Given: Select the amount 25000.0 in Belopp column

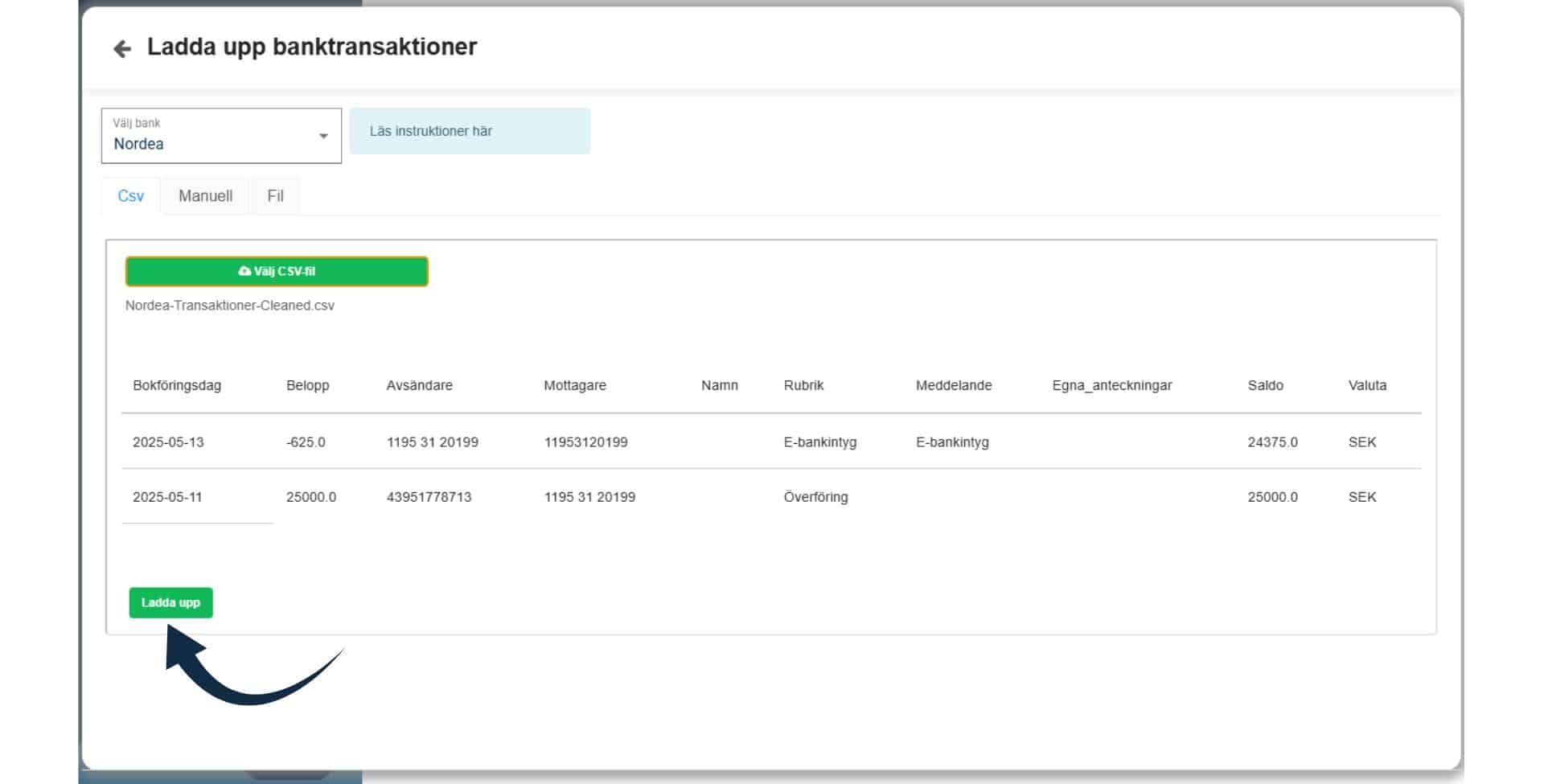Looking at the screenshot, I should (311, 497).
